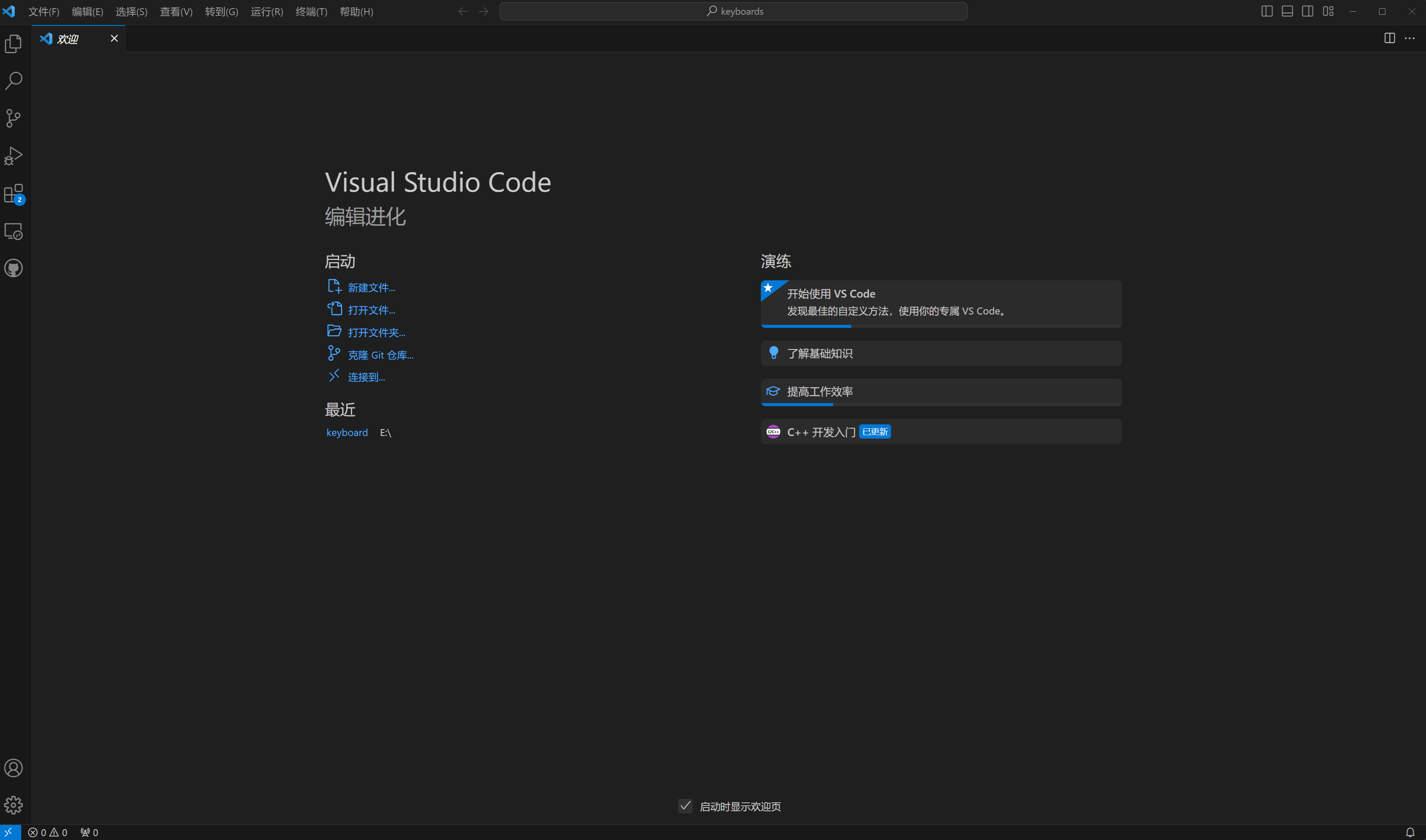The height and width of the screenshot is (840, 1426).
Task: Show errors and warnings count in status bar
Action: [48, 832]
